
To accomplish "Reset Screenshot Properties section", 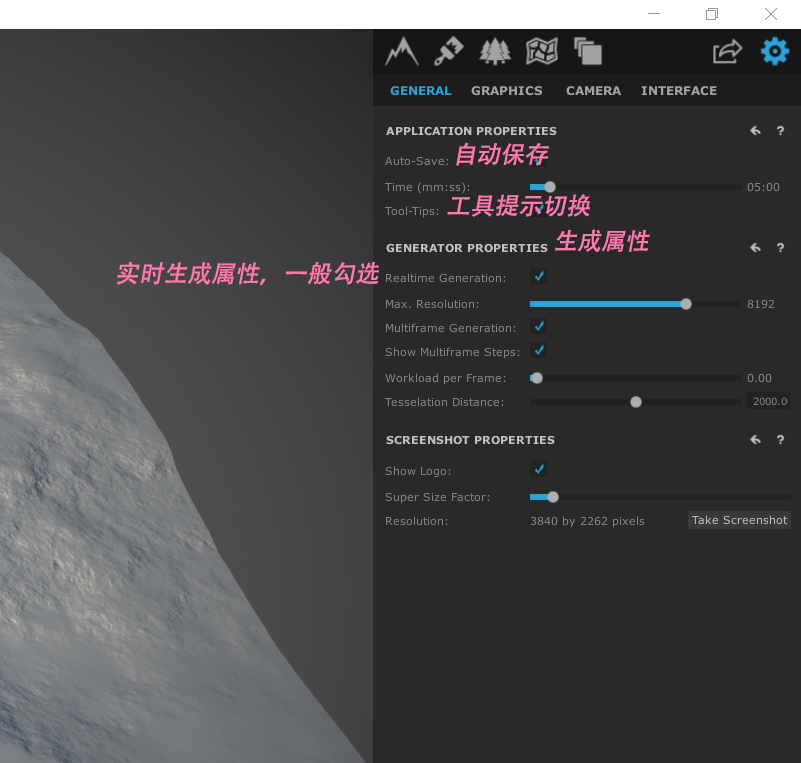I will click(755, 439).
